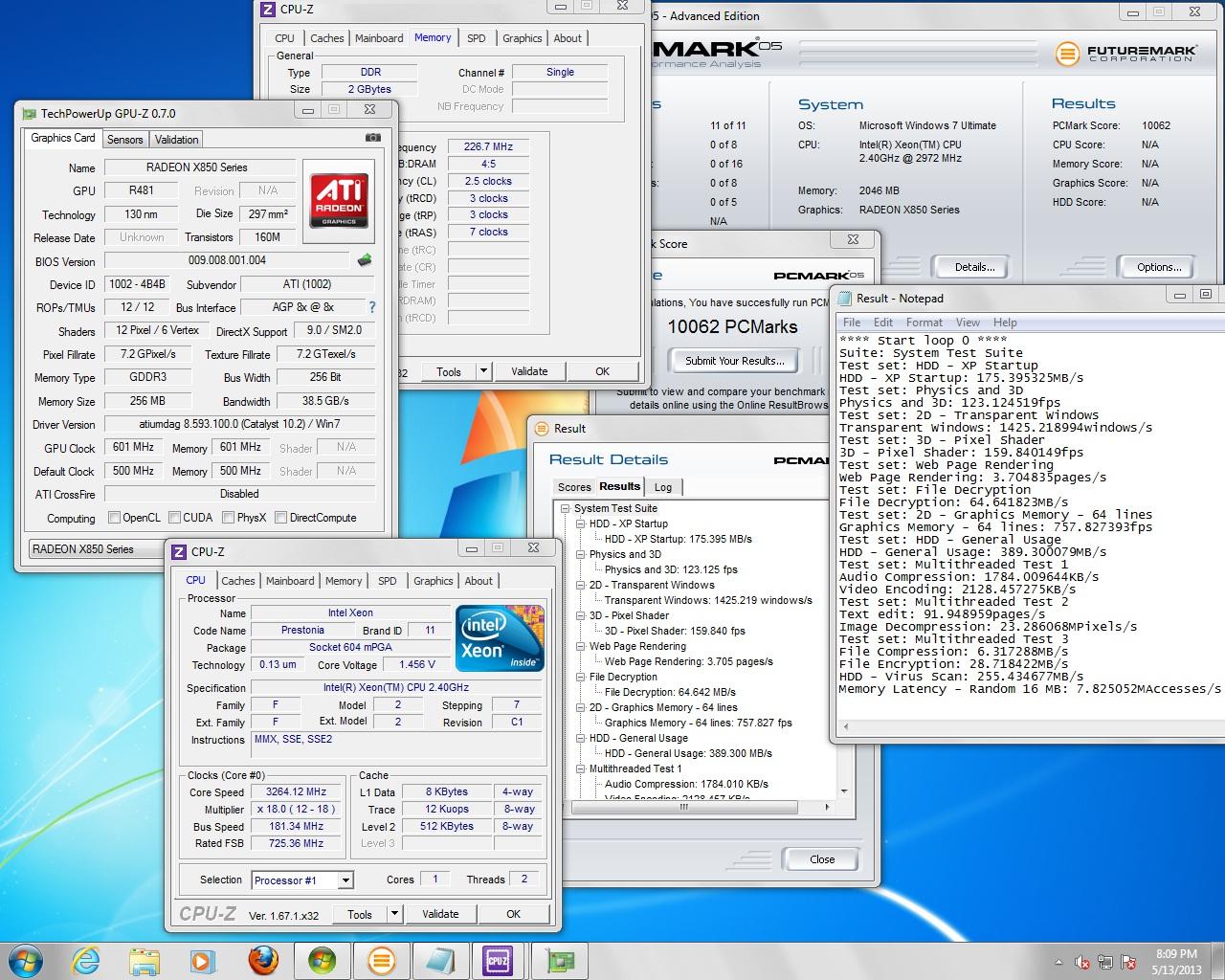
Task: Click the Futuremark Corporation logo
Action: (x=1125, y=53)
